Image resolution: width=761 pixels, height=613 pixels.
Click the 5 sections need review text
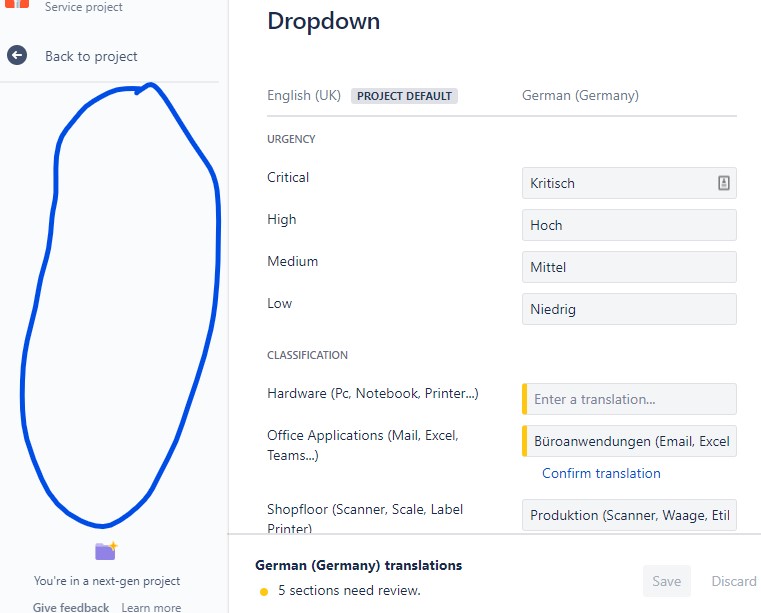pos(349,590)
